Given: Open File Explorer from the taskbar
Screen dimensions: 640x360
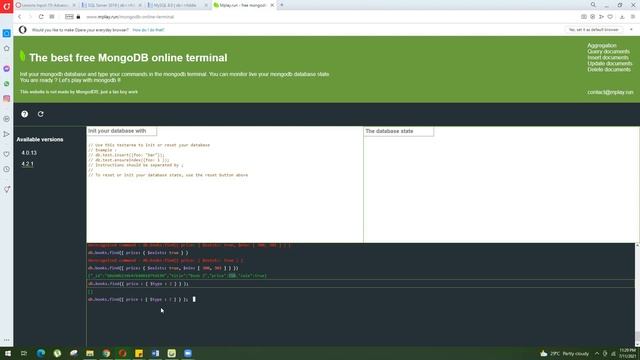Looking at the screenshot, I should [90, 353].
